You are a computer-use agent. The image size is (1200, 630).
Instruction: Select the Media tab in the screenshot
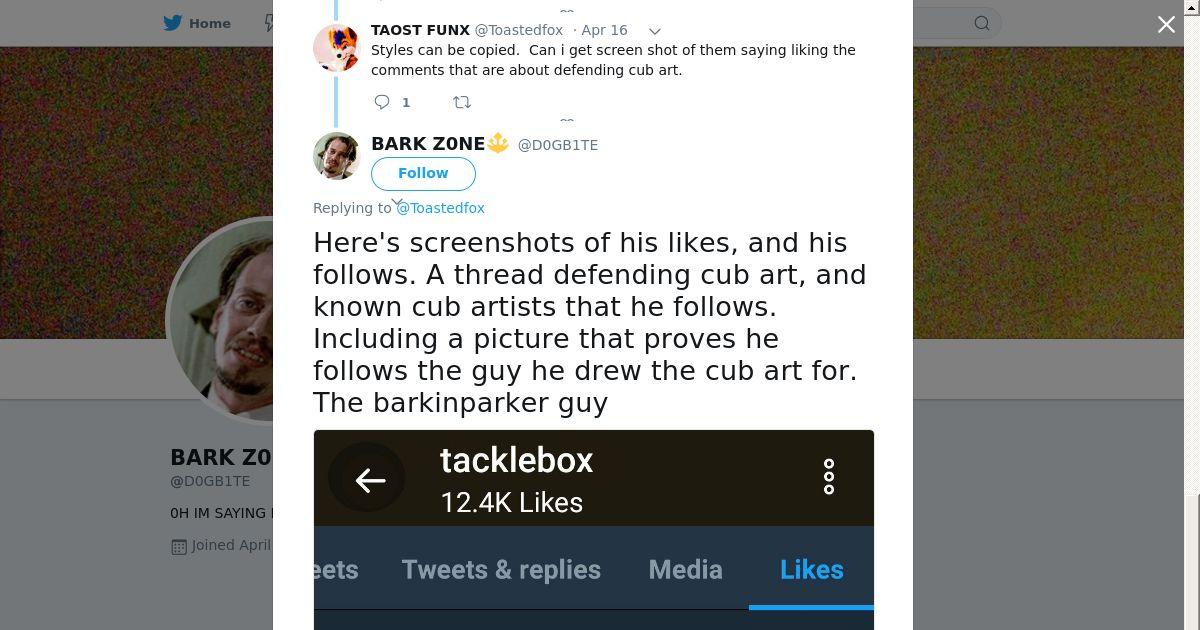click(x=685, y=570)
